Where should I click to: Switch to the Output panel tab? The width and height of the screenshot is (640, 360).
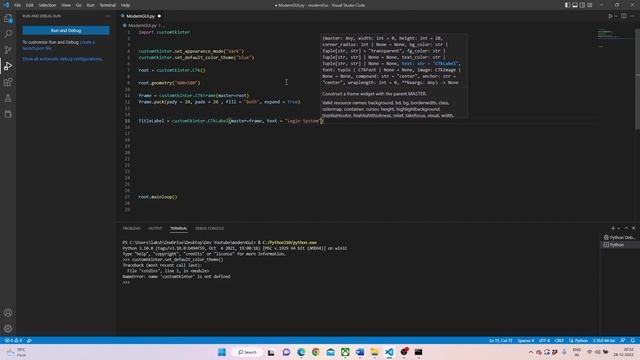[155, 228]
